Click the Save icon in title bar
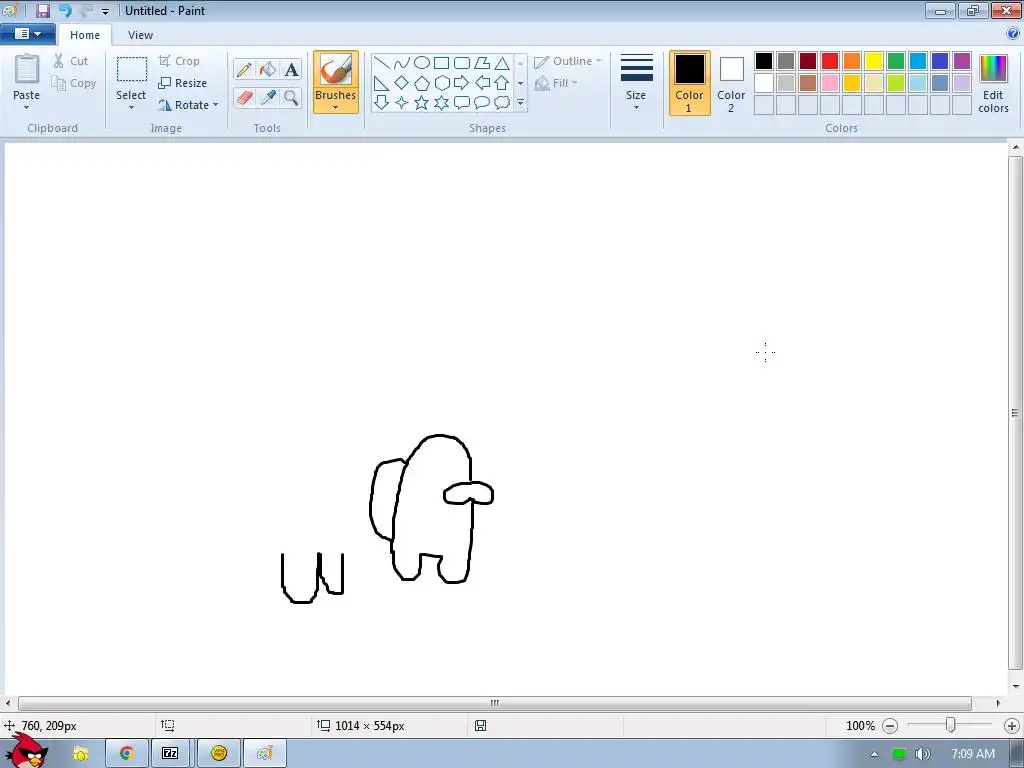Viewport: 1024px width, 768px height. click(42, 10)
